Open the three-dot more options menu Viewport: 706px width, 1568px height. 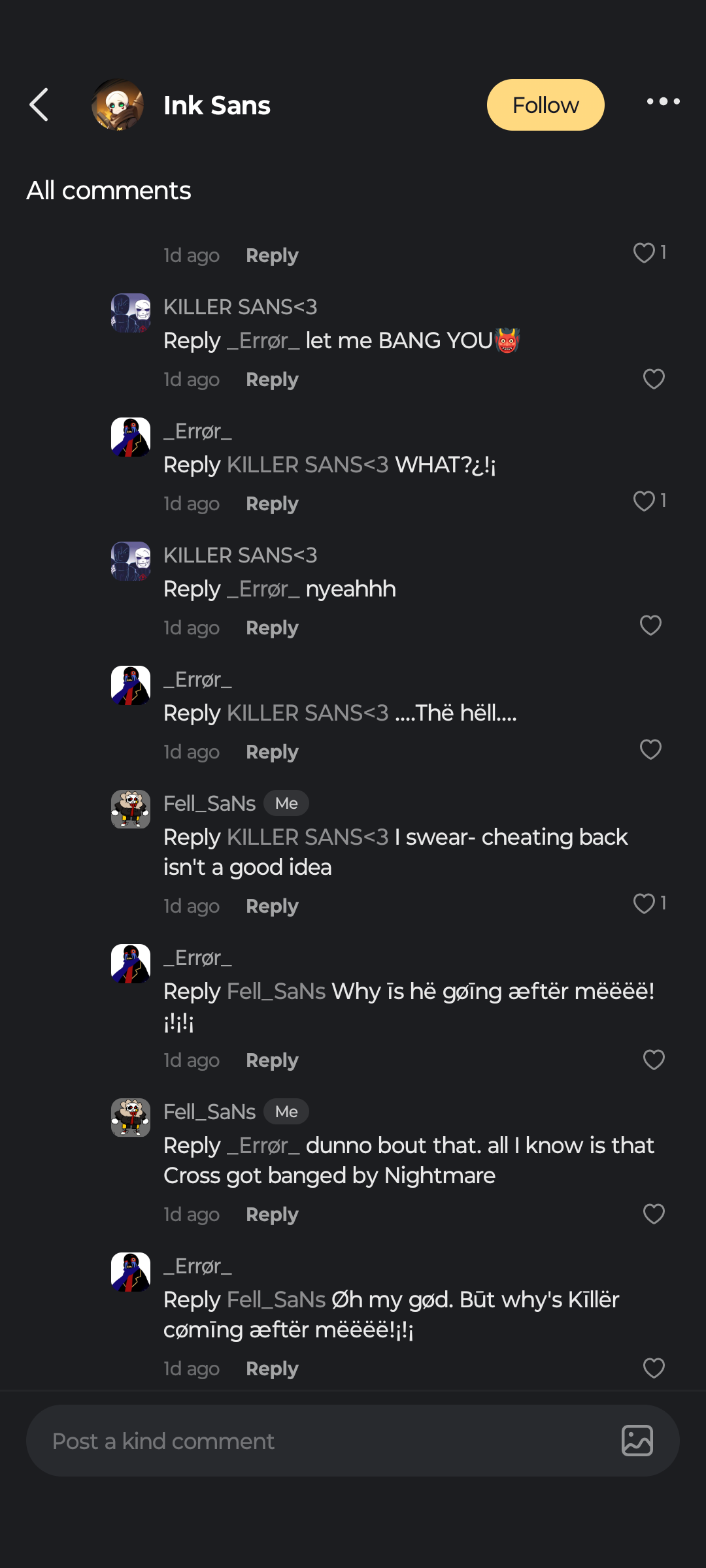(663, 102)
